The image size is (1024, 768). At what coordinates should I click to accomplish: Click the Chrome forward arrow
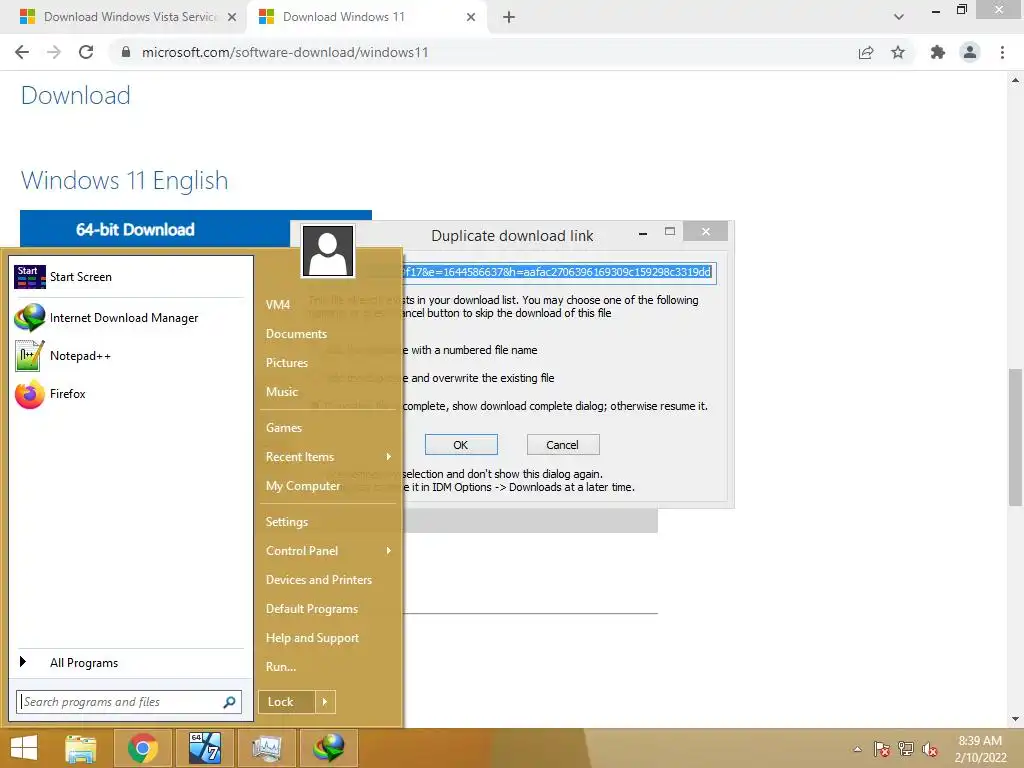(54, 52)
